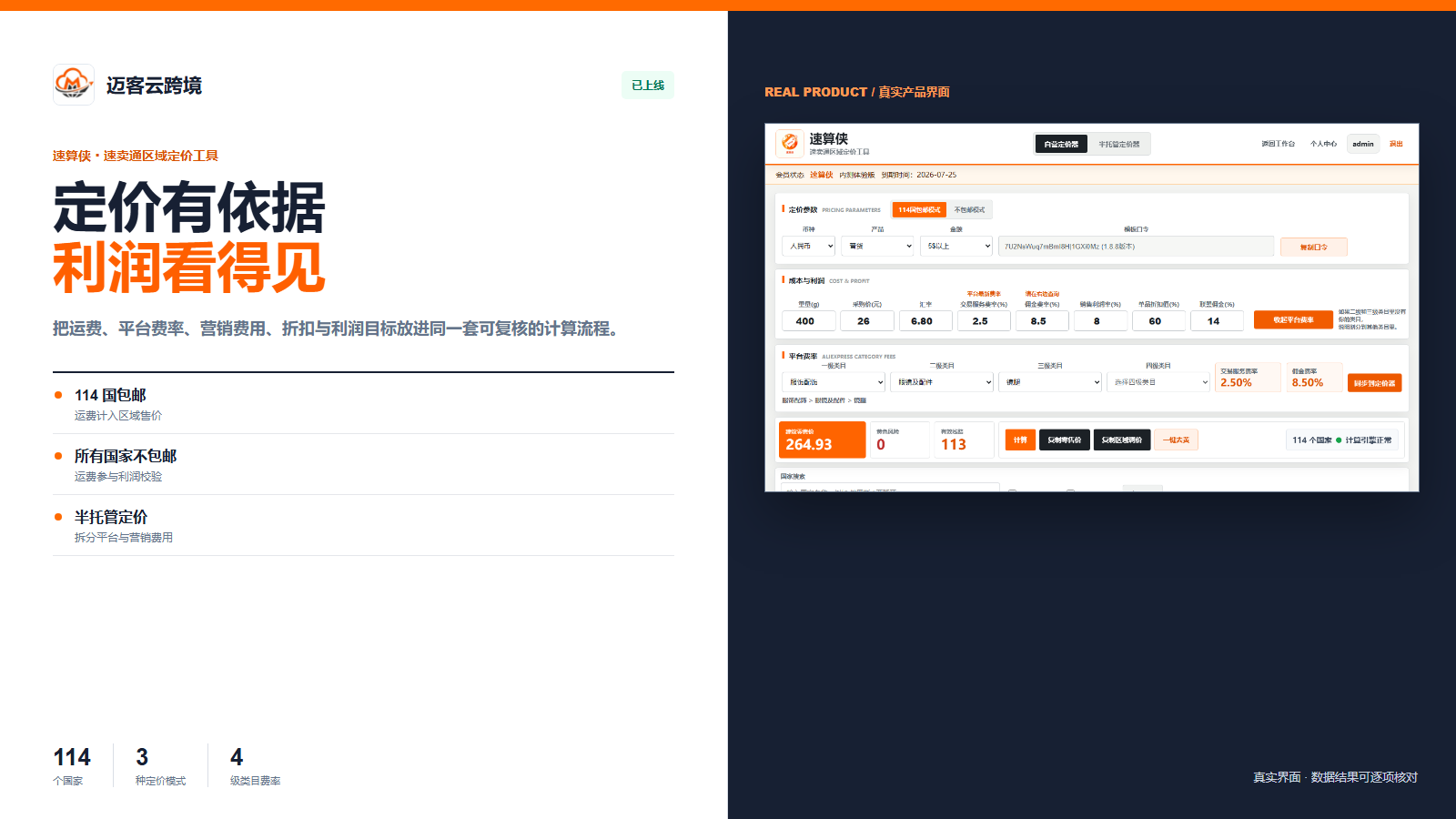Click the sales profit rate field showing 8
Screen dimensions: 1456x819
click(x=1100, y=321)
